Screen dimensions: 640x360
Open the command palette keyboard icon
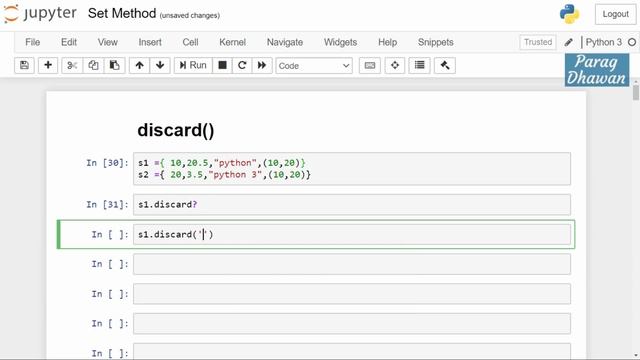pyautogui.click(x=370, y=65)
